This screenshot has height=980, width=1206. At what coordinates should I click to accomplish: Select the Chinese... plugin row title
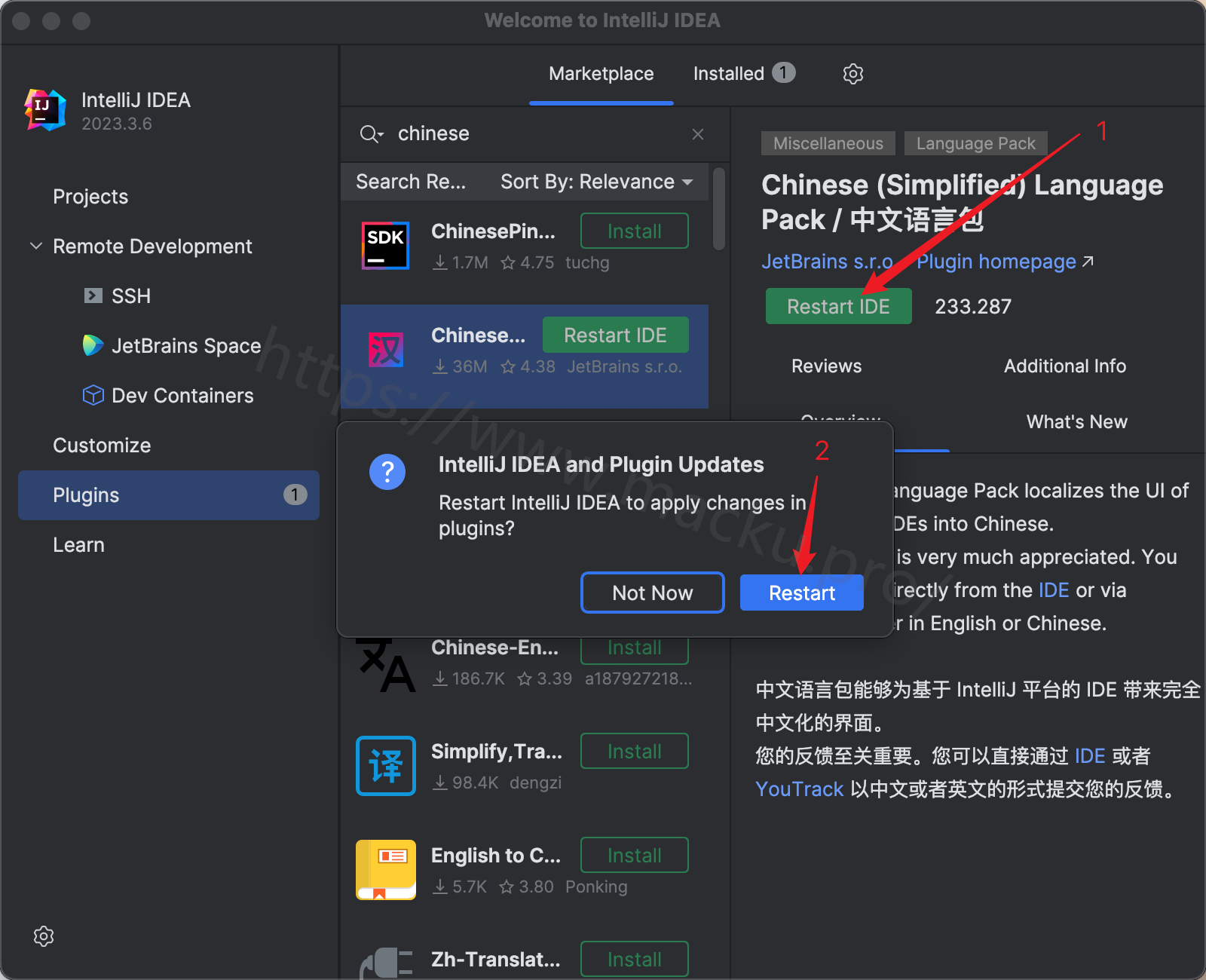coord(478,335)
